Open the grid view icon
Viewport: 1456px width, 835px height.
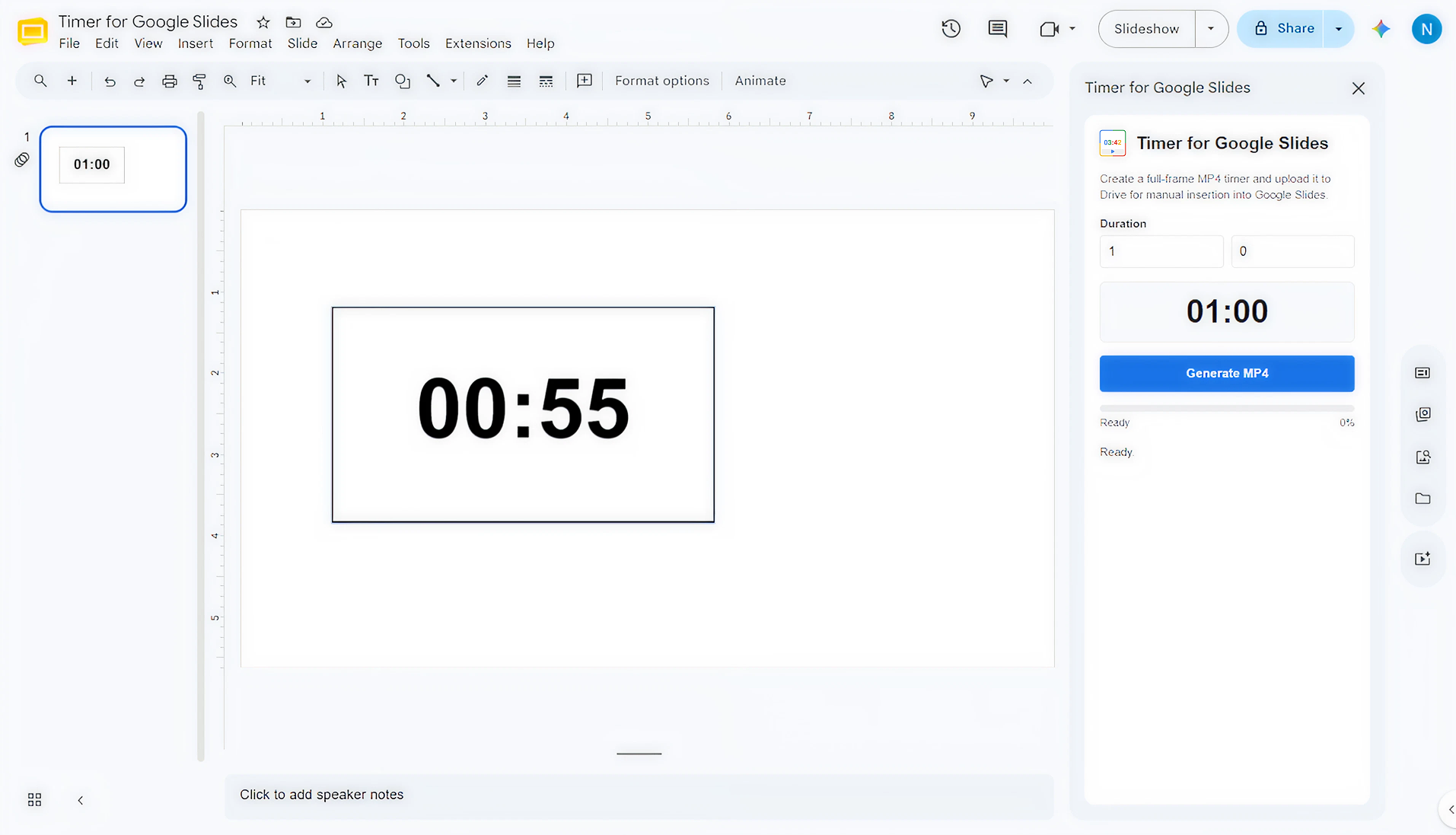[34, 800]
